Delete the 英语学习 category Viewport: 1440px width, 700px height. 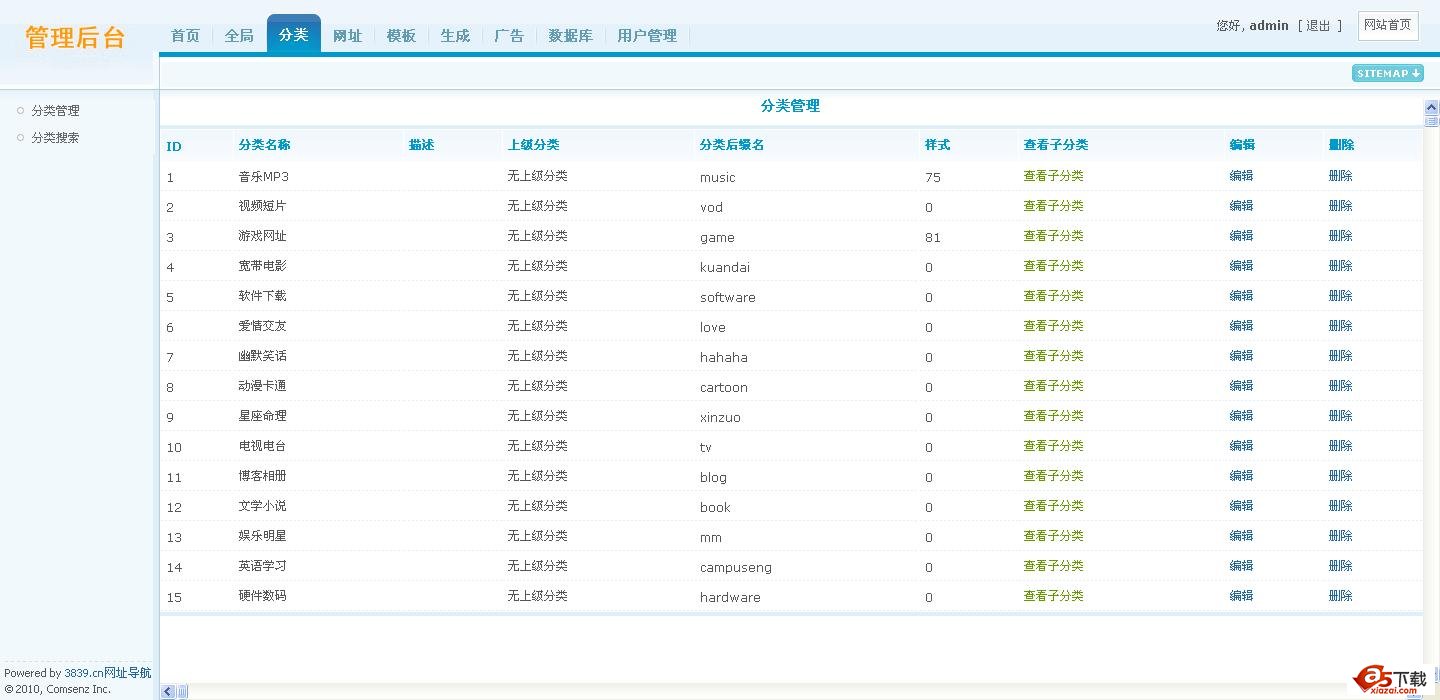point(1340,566)
